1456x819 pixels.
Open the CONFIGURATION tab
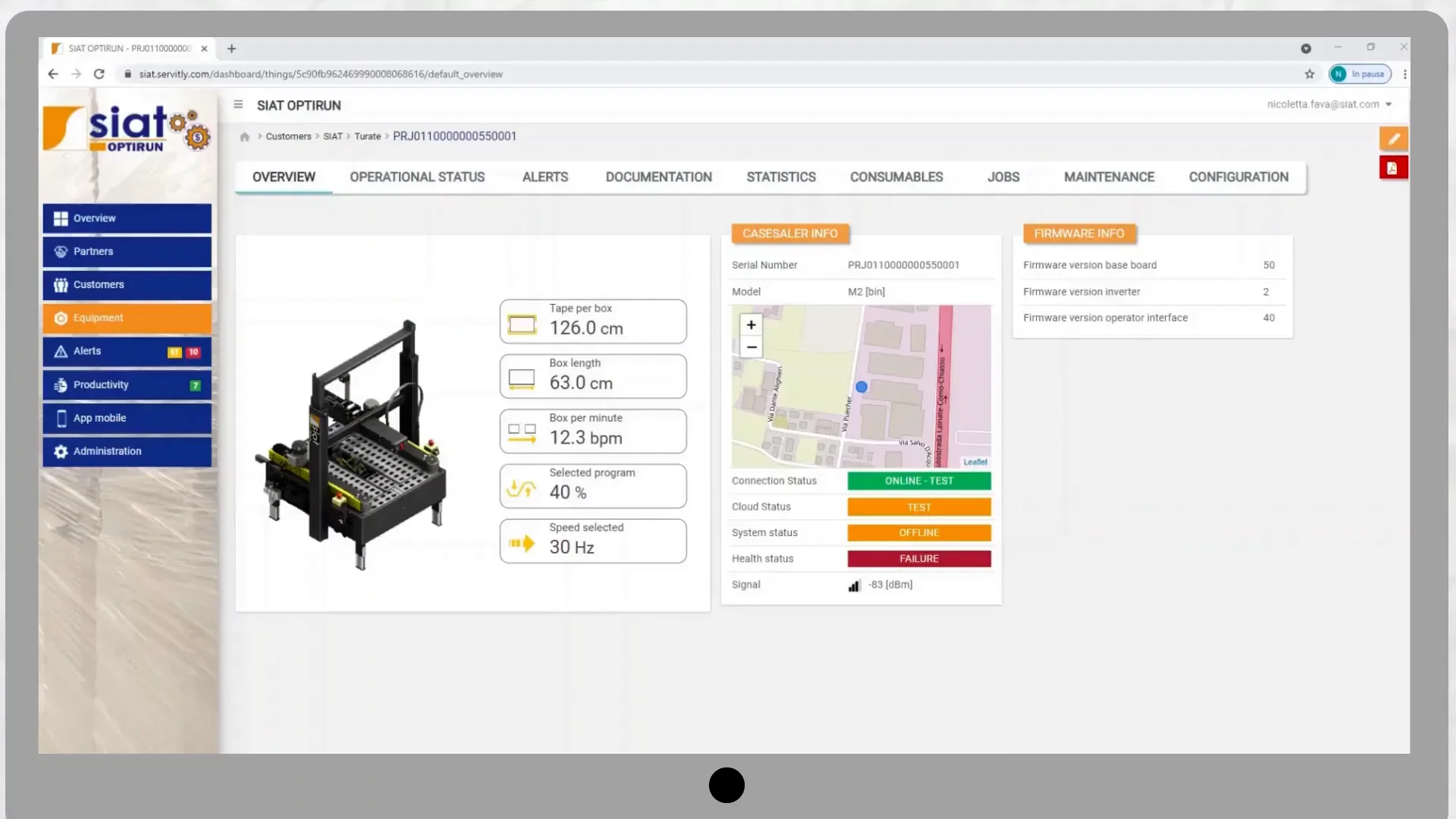coord(1238,177)
